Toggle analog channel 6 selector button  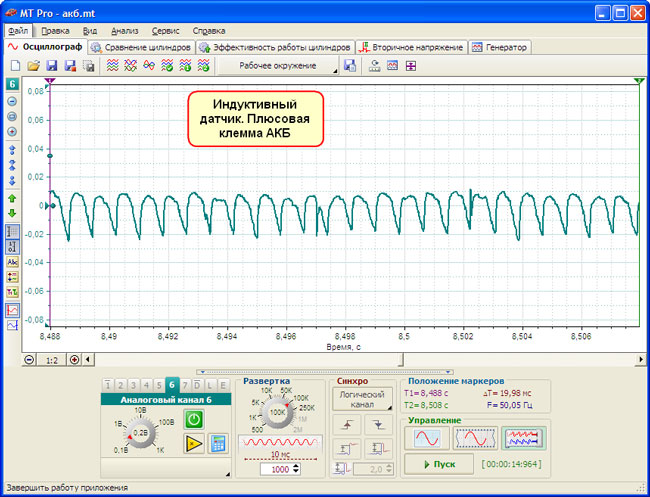coord(172,385)
